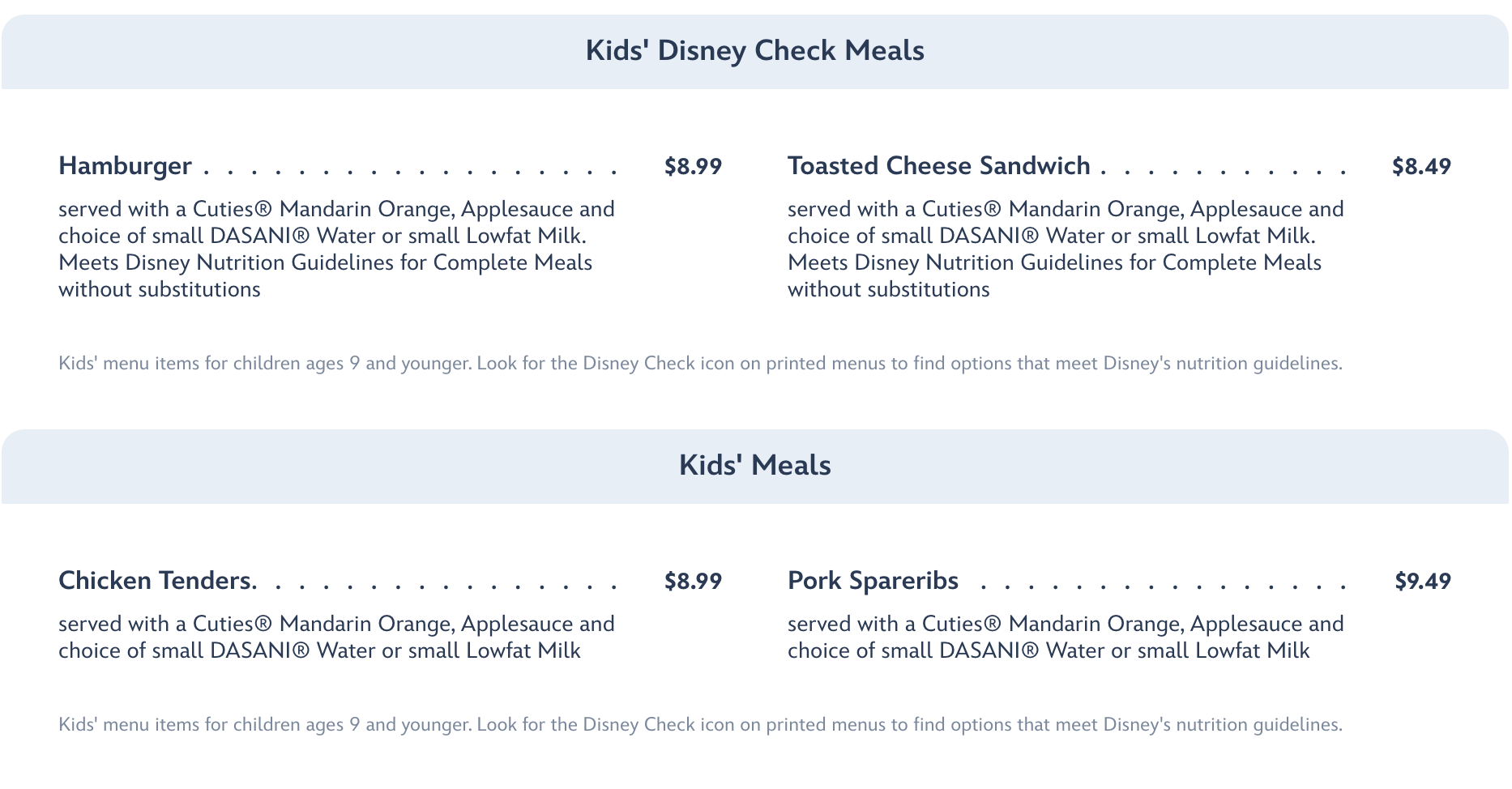Screen dimensions: 1512x789
Task: Click the dotted leader after Chicken Tenders
Action: pyautogui.click(x=446, y=586)
